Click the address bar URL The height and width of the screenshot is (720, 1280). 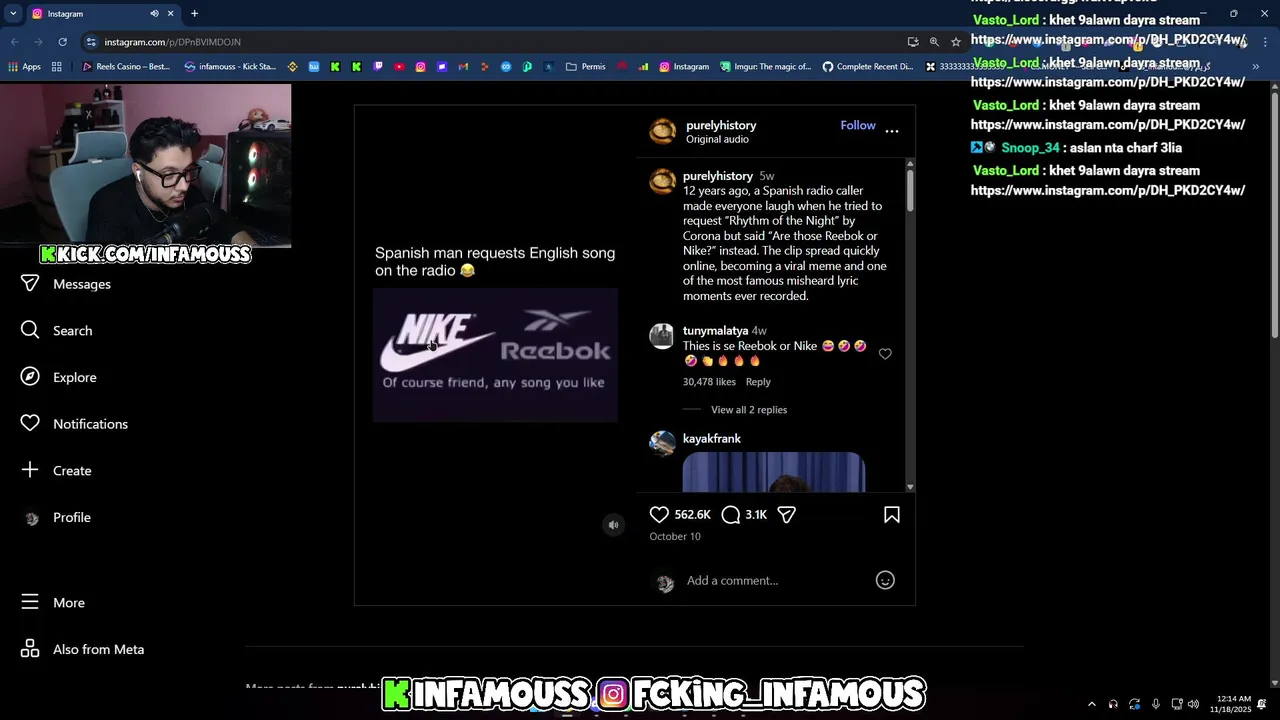pos(172,42)
